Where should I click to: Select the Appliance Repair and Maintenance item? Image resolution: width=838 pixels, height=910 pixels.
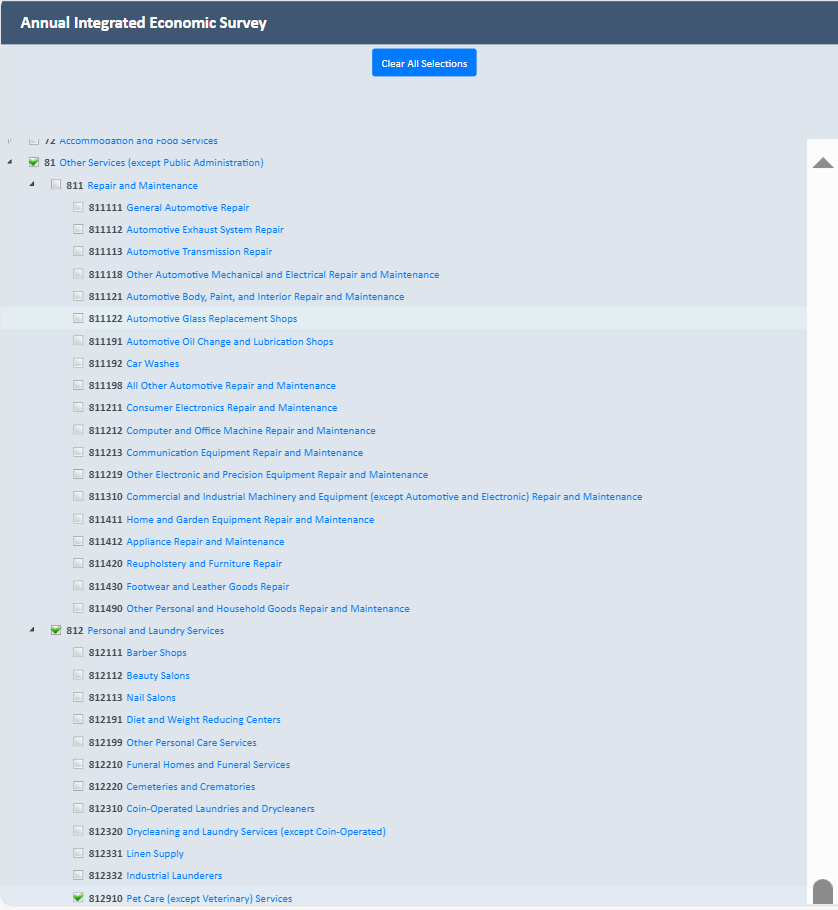point(205,542)
